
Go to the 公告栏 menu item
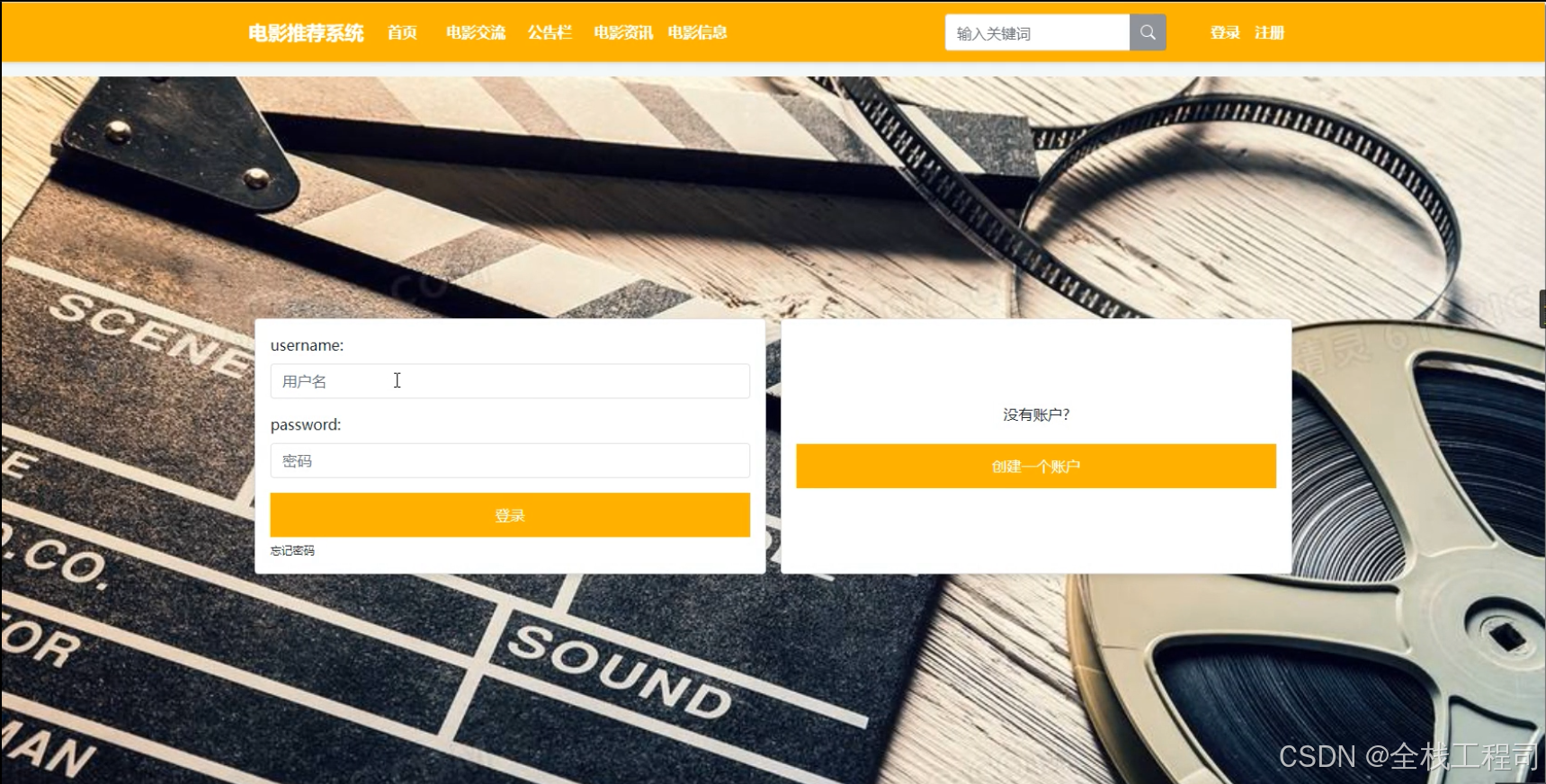(x=550, y=33)
